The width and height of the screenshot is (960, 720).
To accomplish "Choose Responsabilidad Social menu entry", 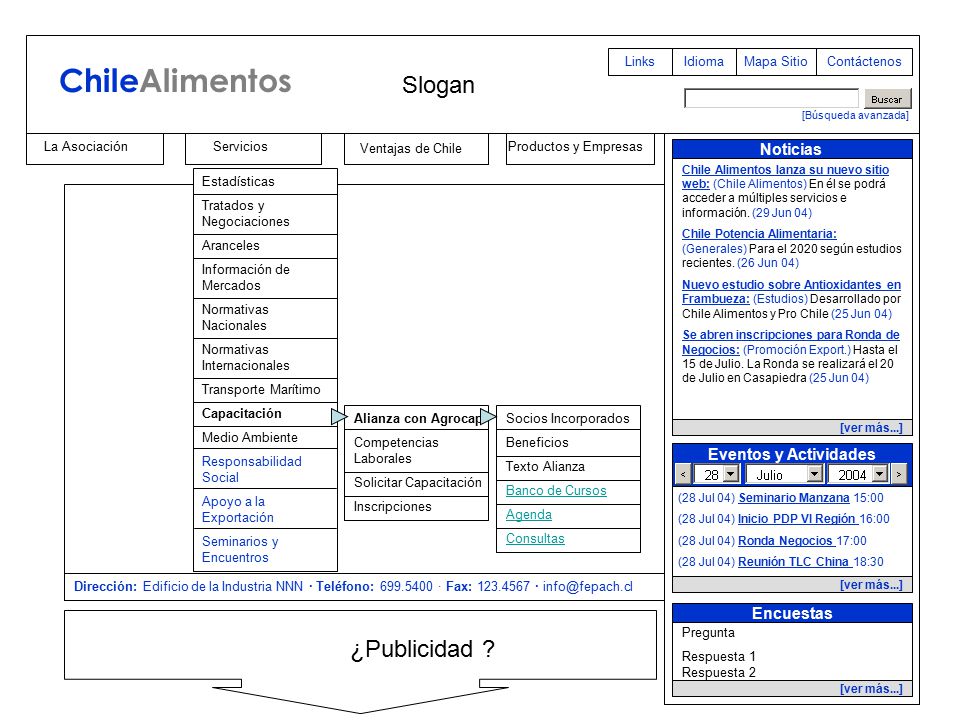I will pos(265,469).
